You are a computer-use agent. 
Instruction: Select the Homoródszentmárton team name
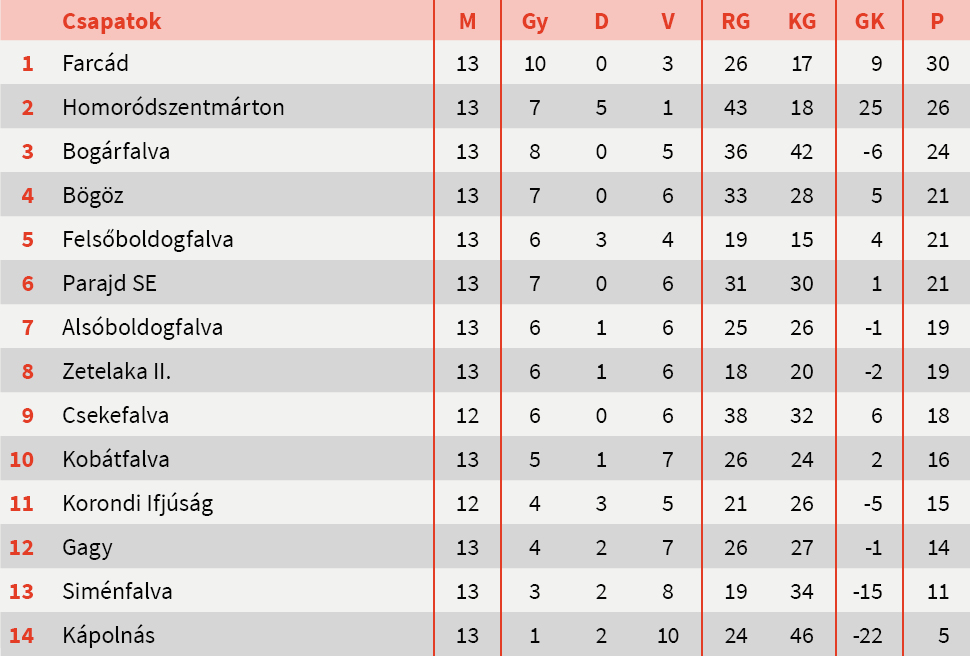[x=173, y=108]
